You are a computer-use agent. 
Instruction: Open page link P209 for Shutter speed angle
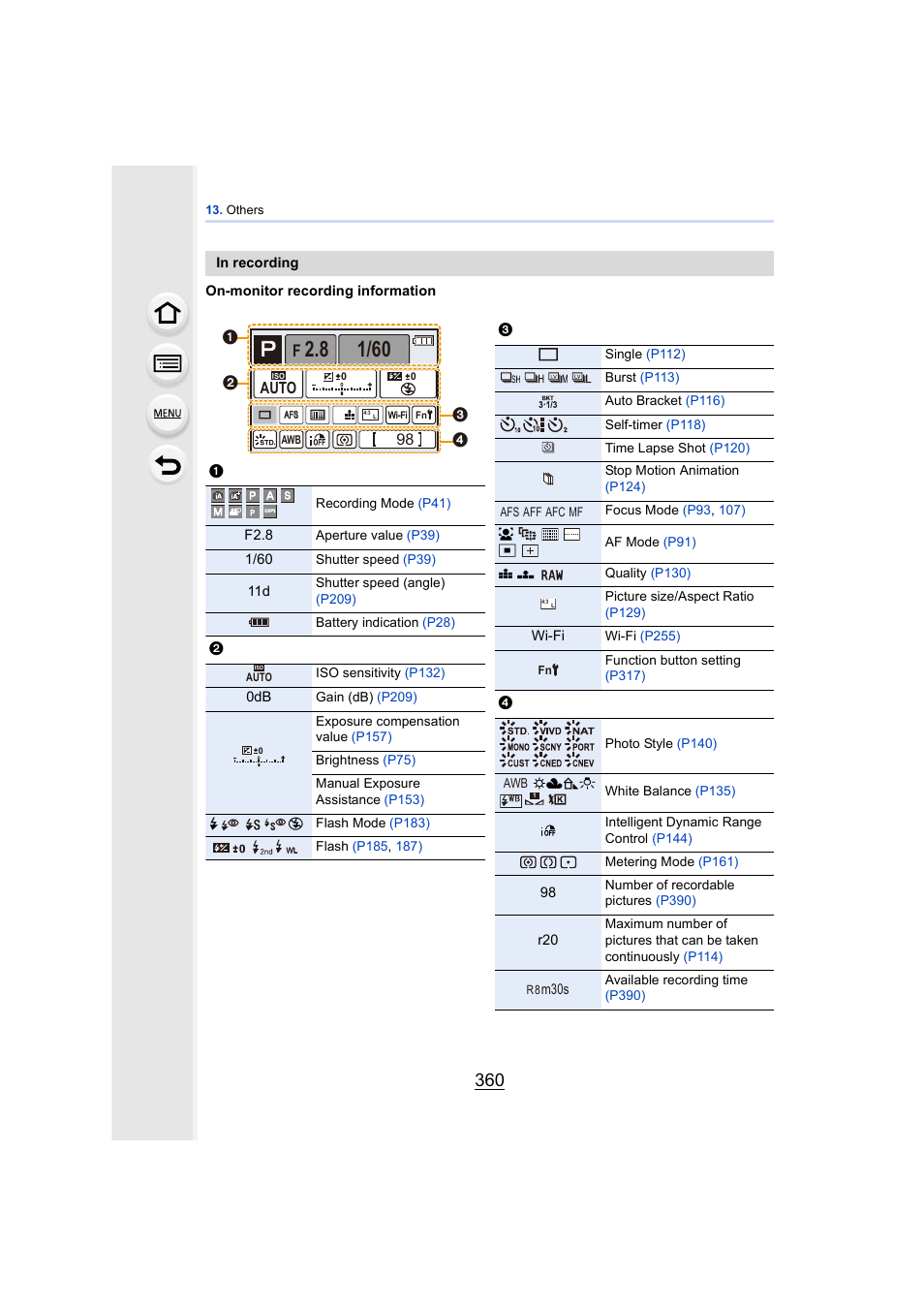[336, 600]
